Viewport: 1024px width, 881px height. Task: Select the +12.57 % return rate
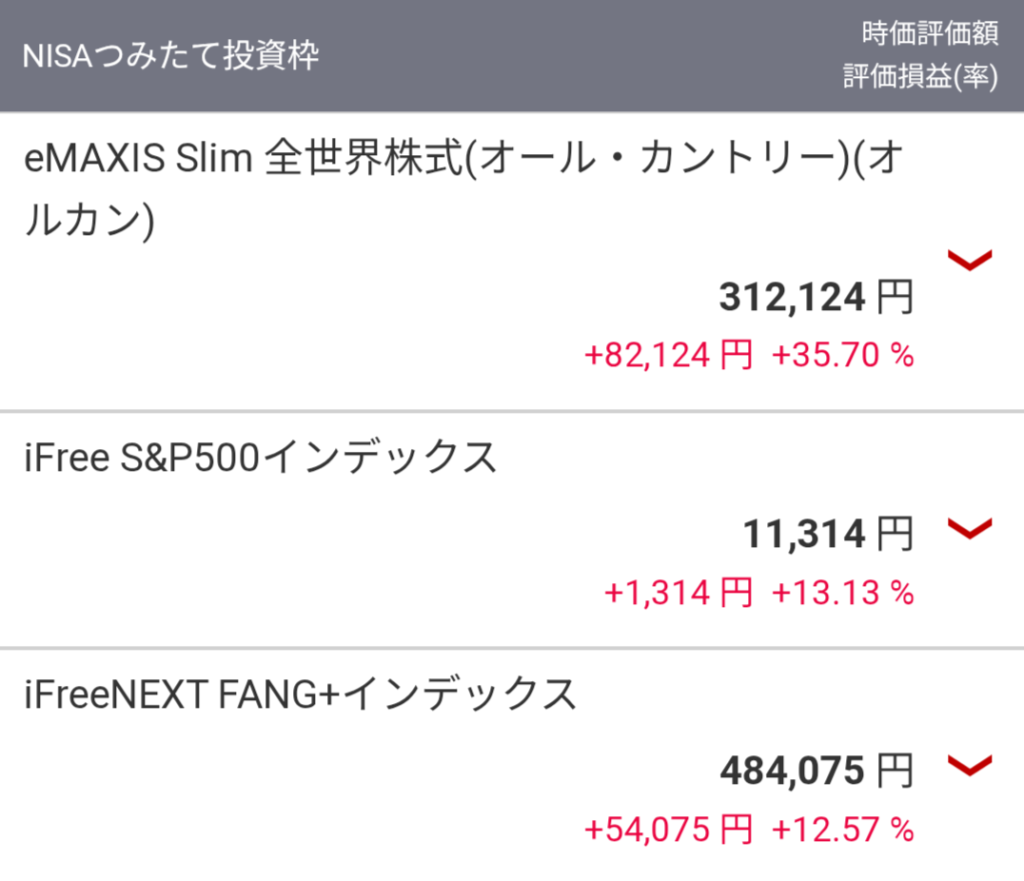pyautogui.click(x=842, y=829)
